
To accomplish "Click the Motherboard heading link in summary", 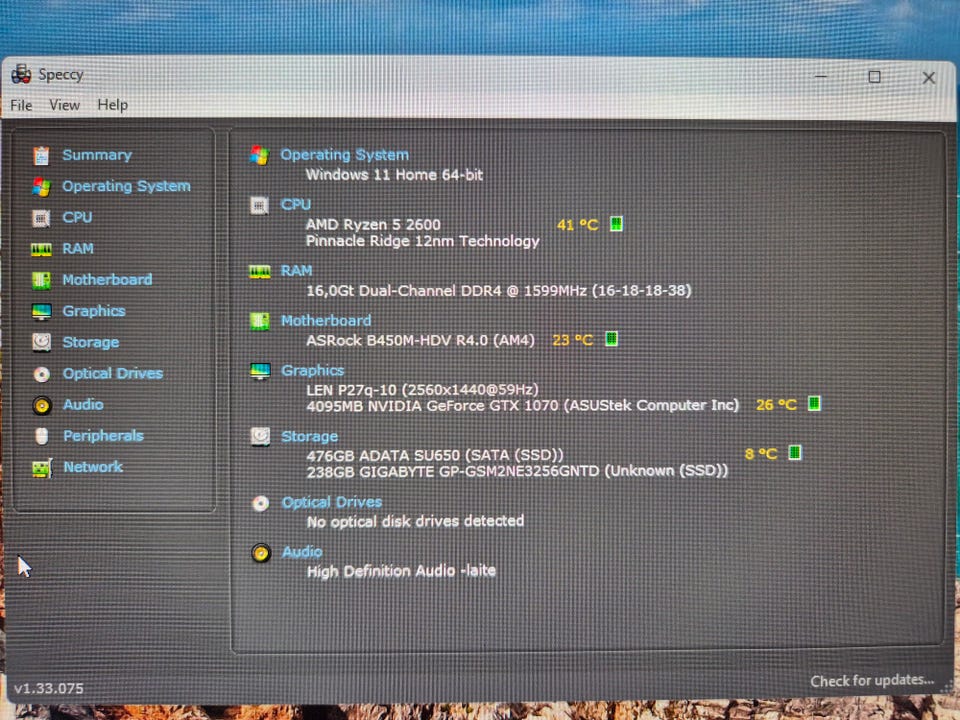I will (x=326, y=321).
